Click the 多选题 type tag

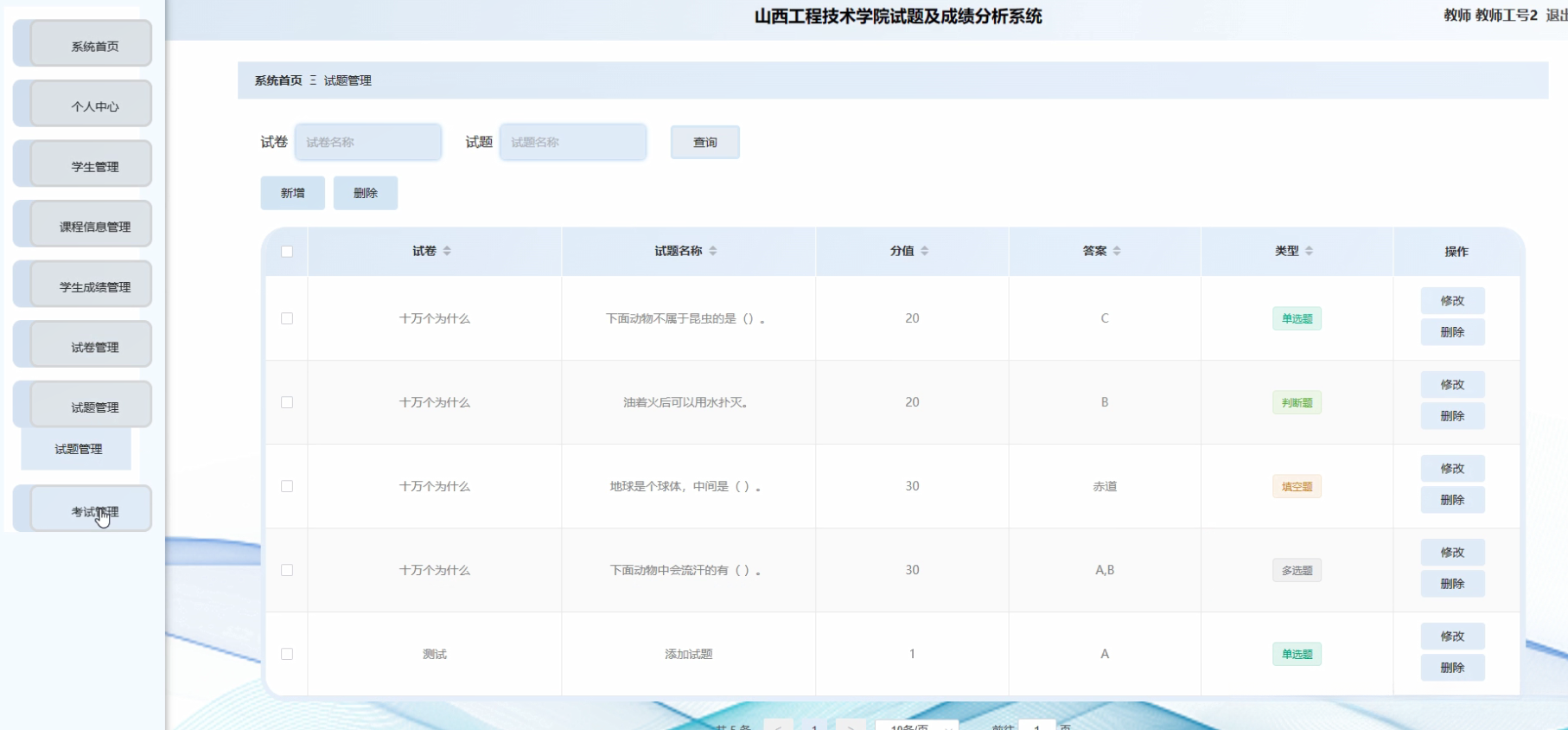1297,570
